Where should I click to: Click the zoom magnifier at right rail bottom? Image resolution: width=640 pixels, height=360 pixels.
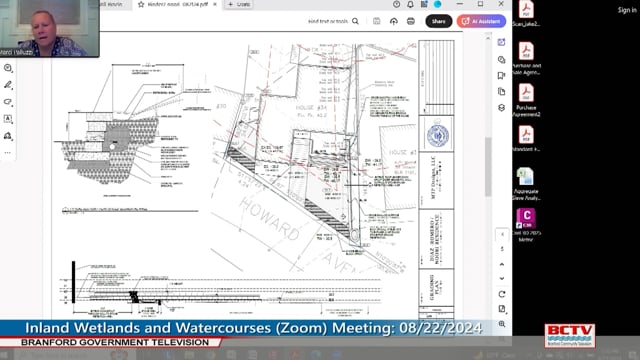coord(502,324)
